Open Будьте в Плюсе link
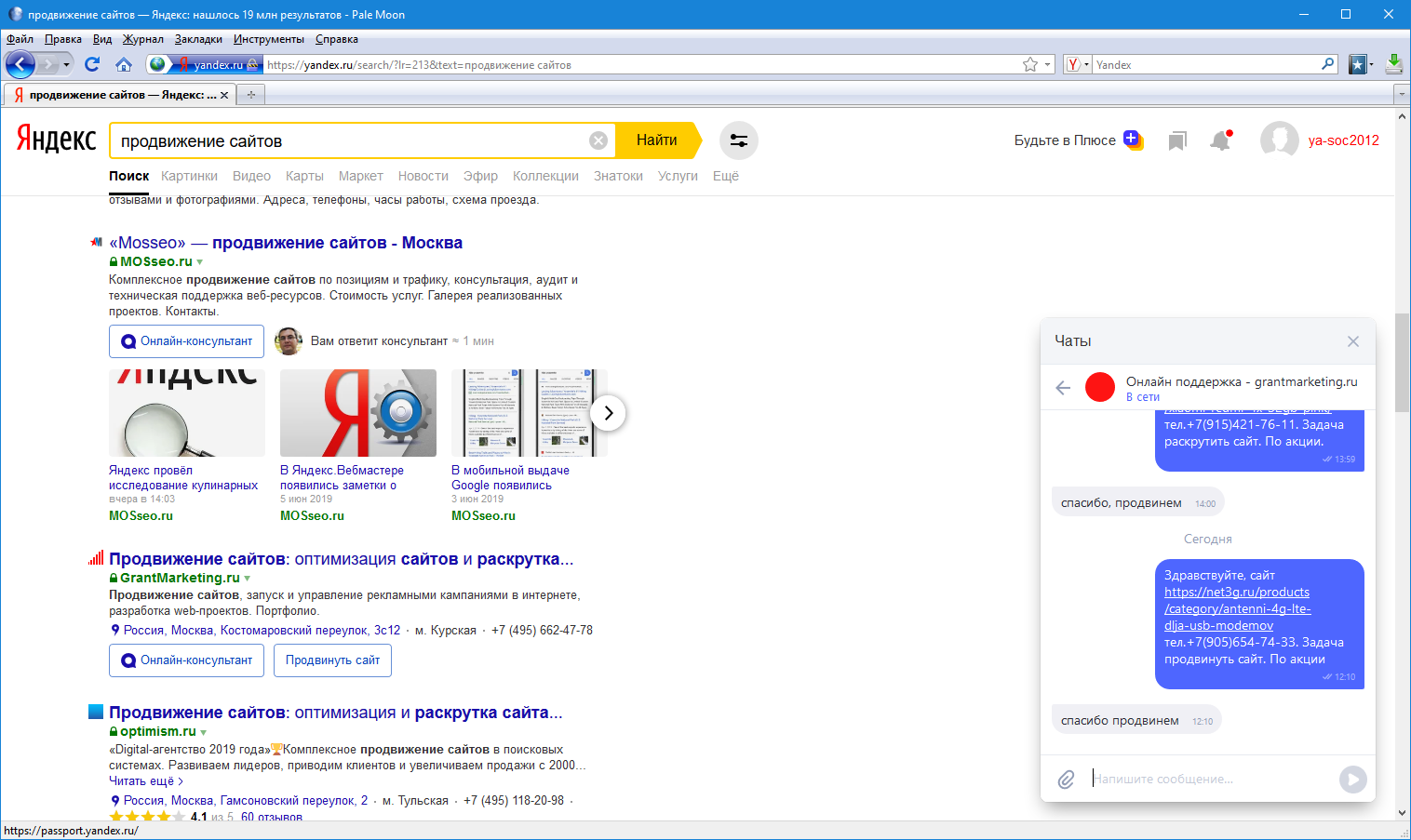Viewport: 1411px width, 840px height. tap(1065, 140)
